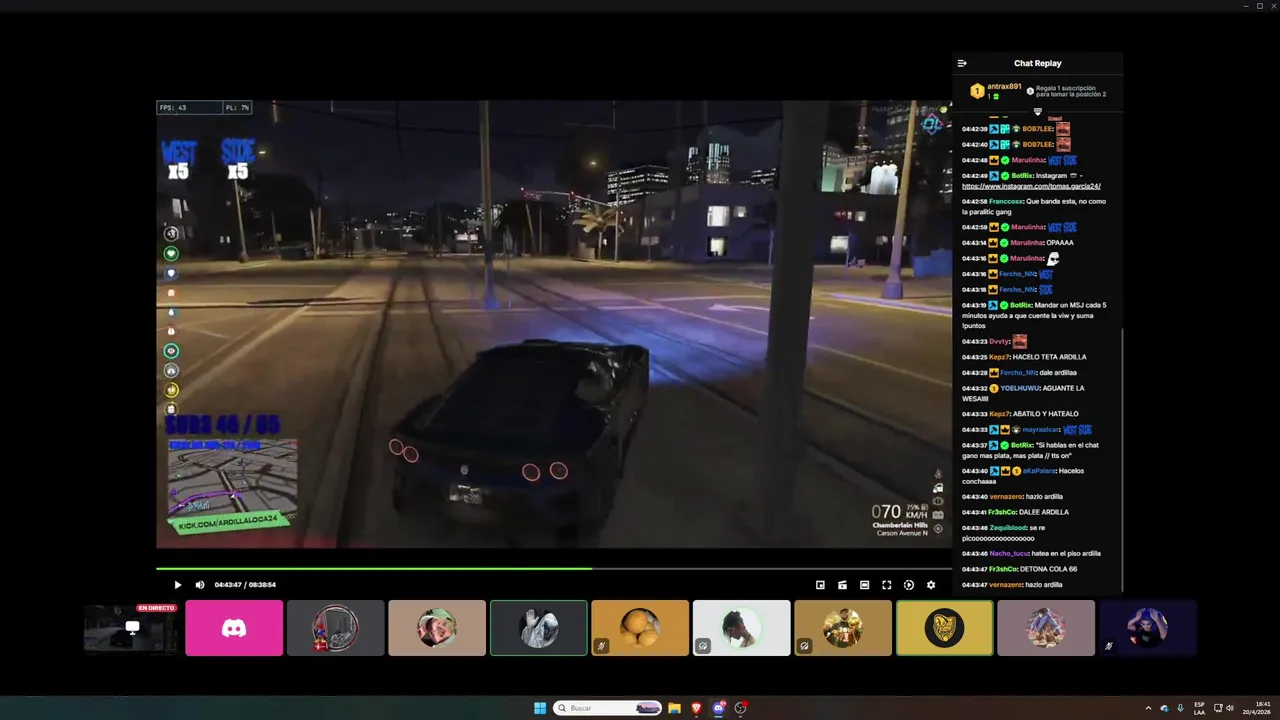Select the dark blue rightmost participant tile
Viewport: 1280px width, 720px height.
point(1147,628)
